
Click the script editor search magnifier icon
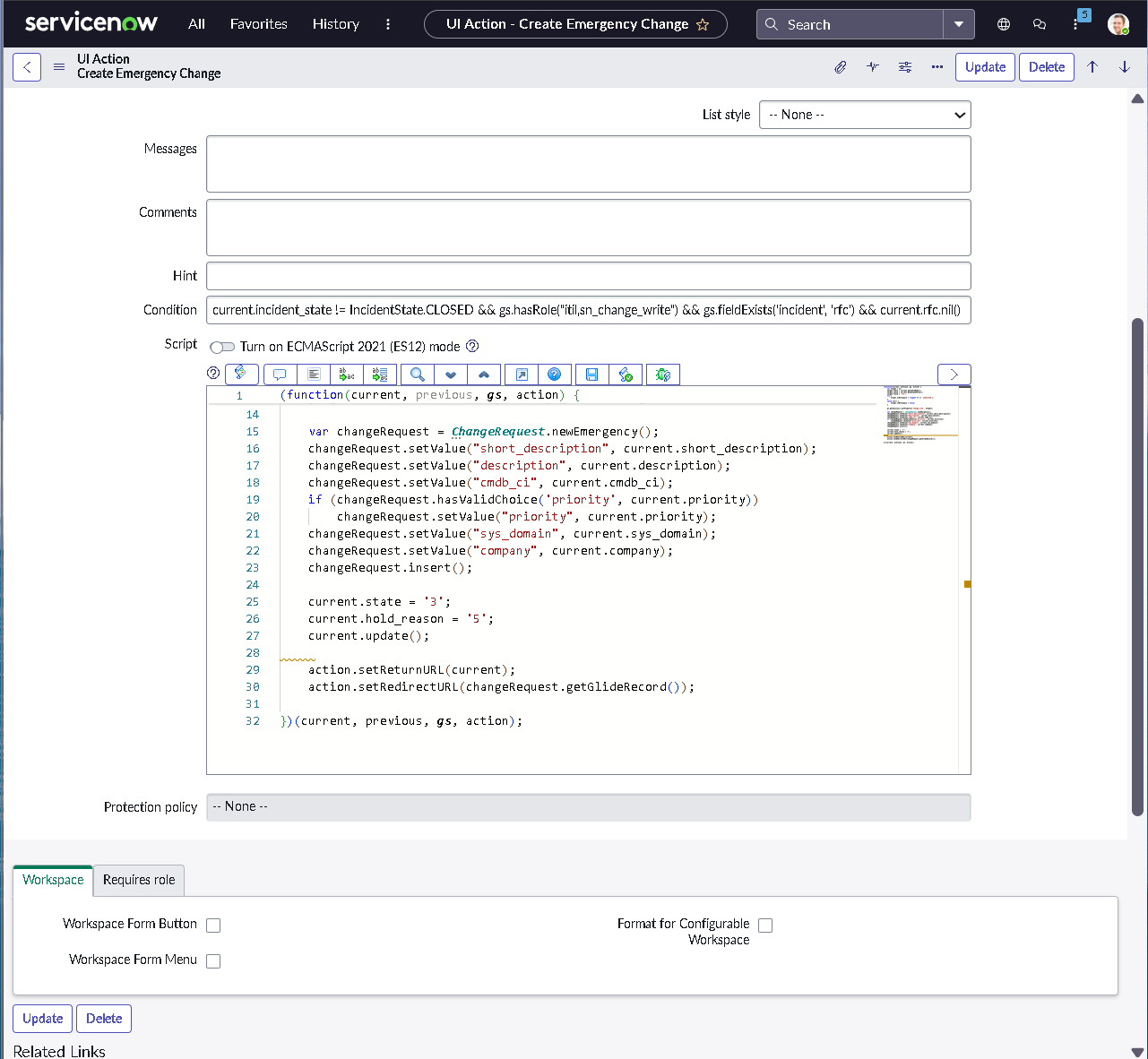(417, 375)
